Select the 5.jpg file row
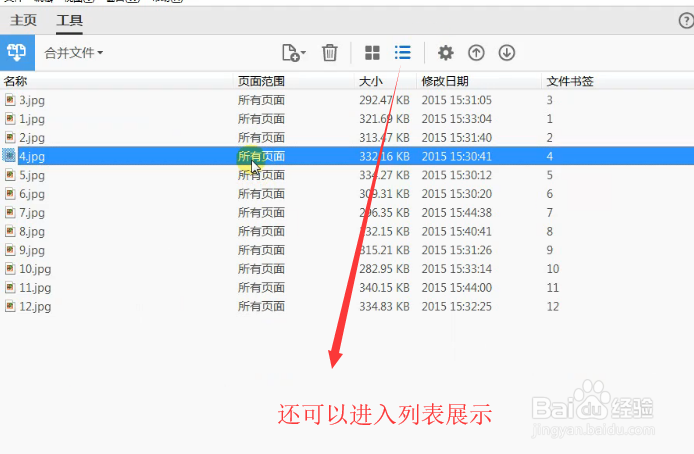The height and width of the screenshot is (454, 694). 347,175
